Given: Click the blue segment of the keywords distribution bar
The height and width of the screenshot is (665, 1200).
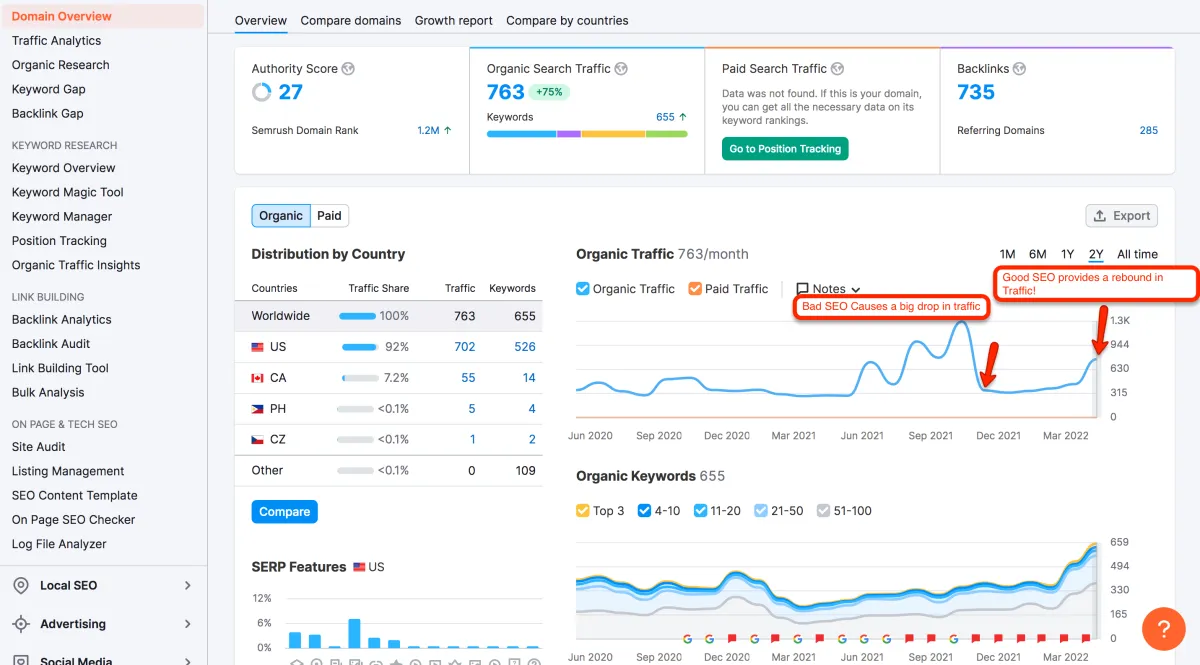Looking at the screenshot, I should (x=521, y=133).
